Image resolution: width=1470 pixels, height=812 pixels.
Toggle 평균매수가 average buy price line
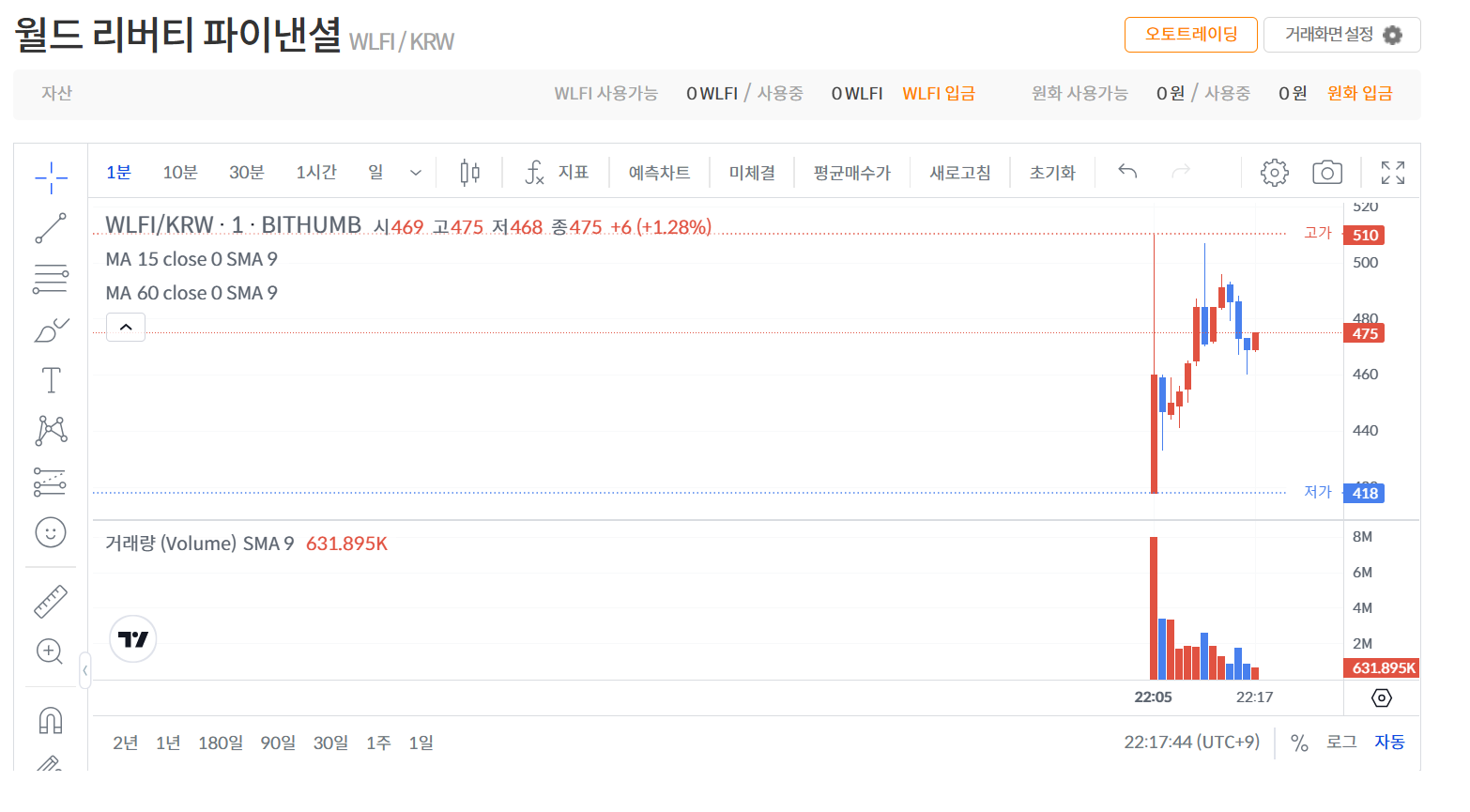tap(851, 173)
